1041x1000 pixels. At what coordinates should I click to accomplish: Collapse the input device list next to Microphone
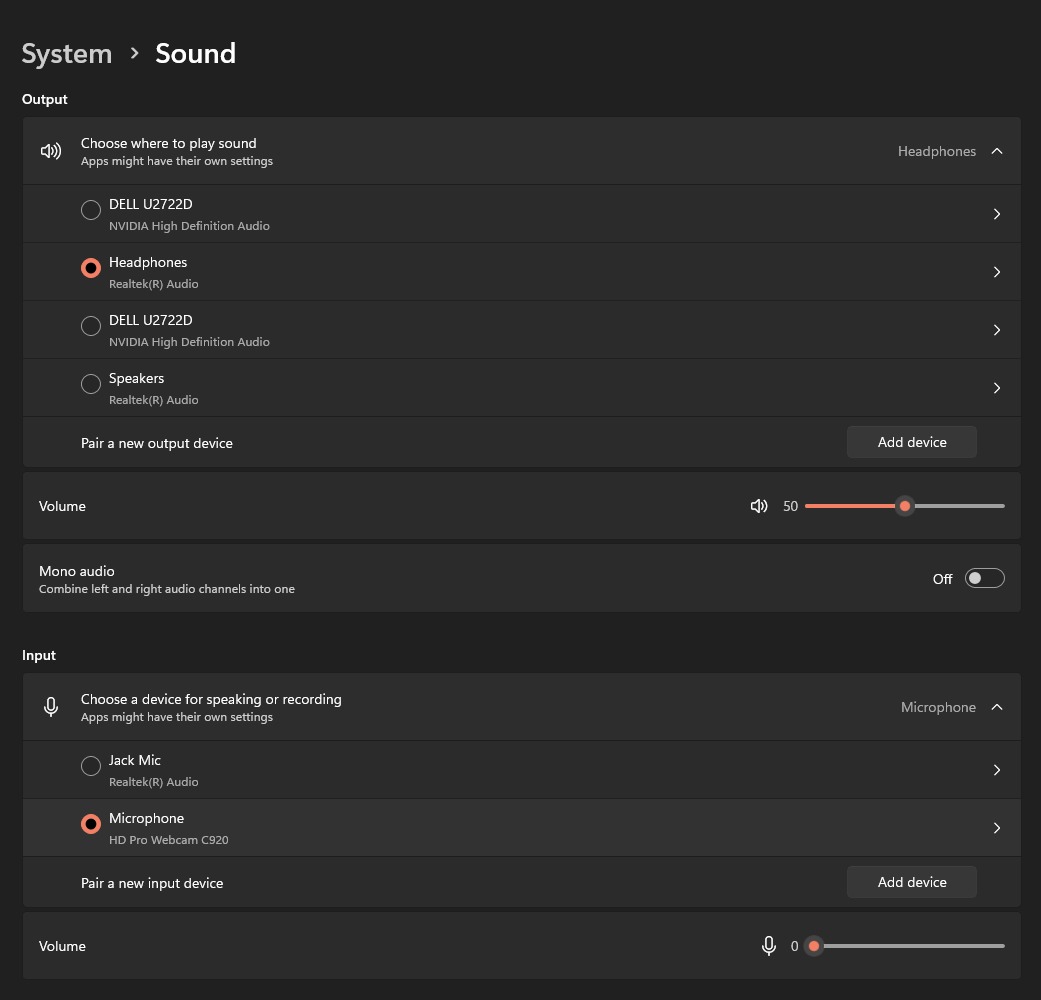pos(996,707)
